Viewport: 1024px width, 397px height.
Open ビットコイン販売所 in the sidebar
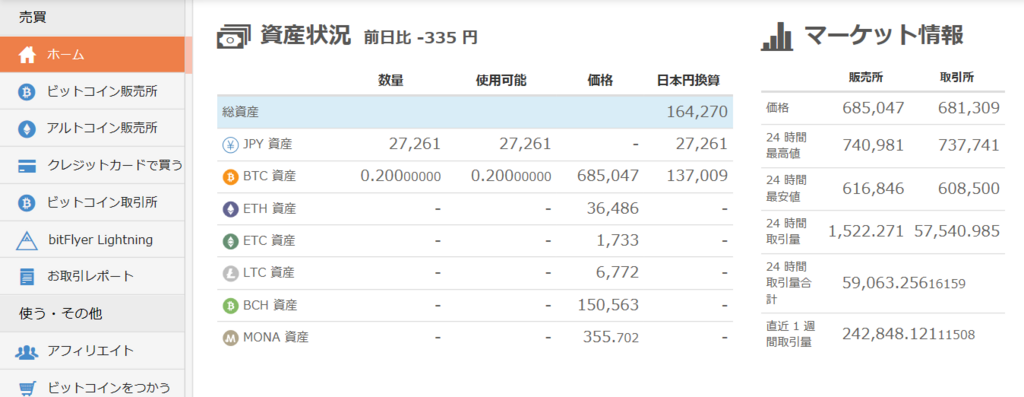[92, 92]
